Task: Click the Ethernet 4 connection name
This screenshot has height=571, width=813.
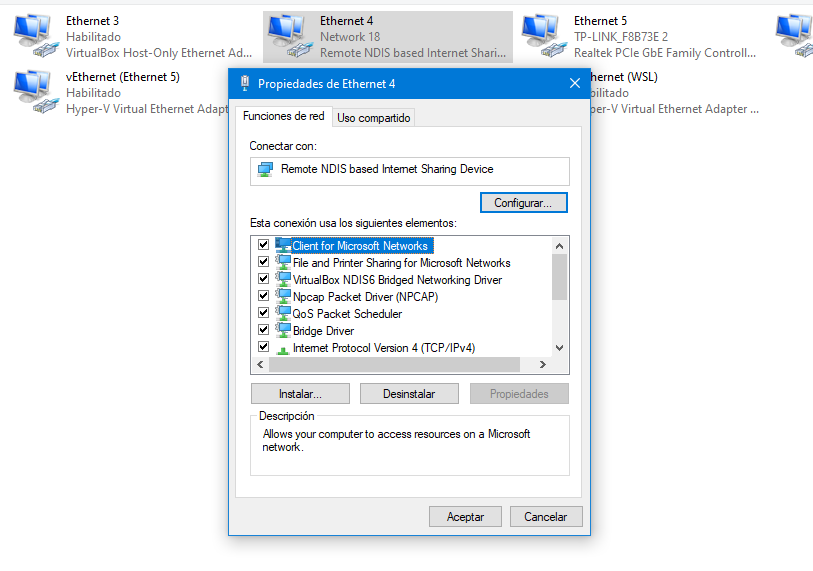Action: [346, 21]
